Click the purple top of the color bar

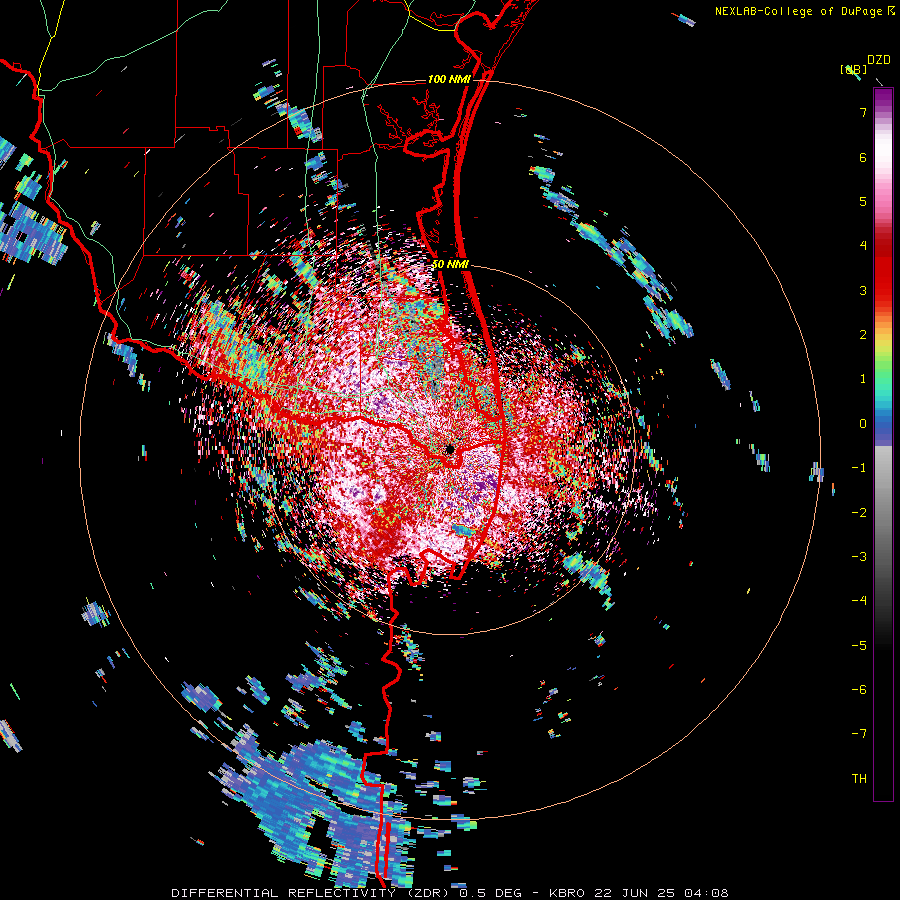coord(883,98)
